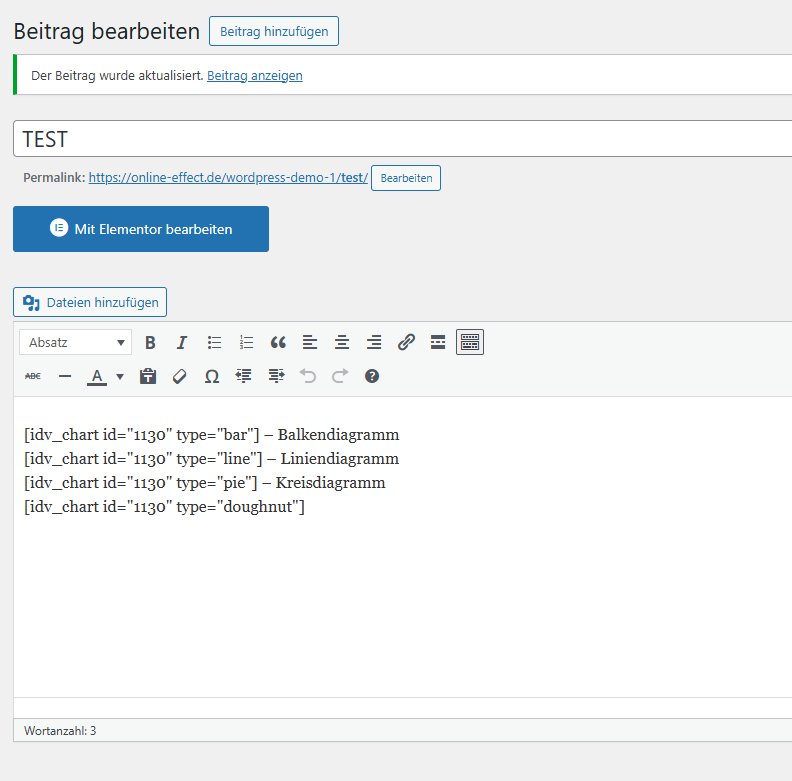The width and height of the screenshot is (792, 781).
Task: Toggle strikethrough formatting
Action: (33, 376)
